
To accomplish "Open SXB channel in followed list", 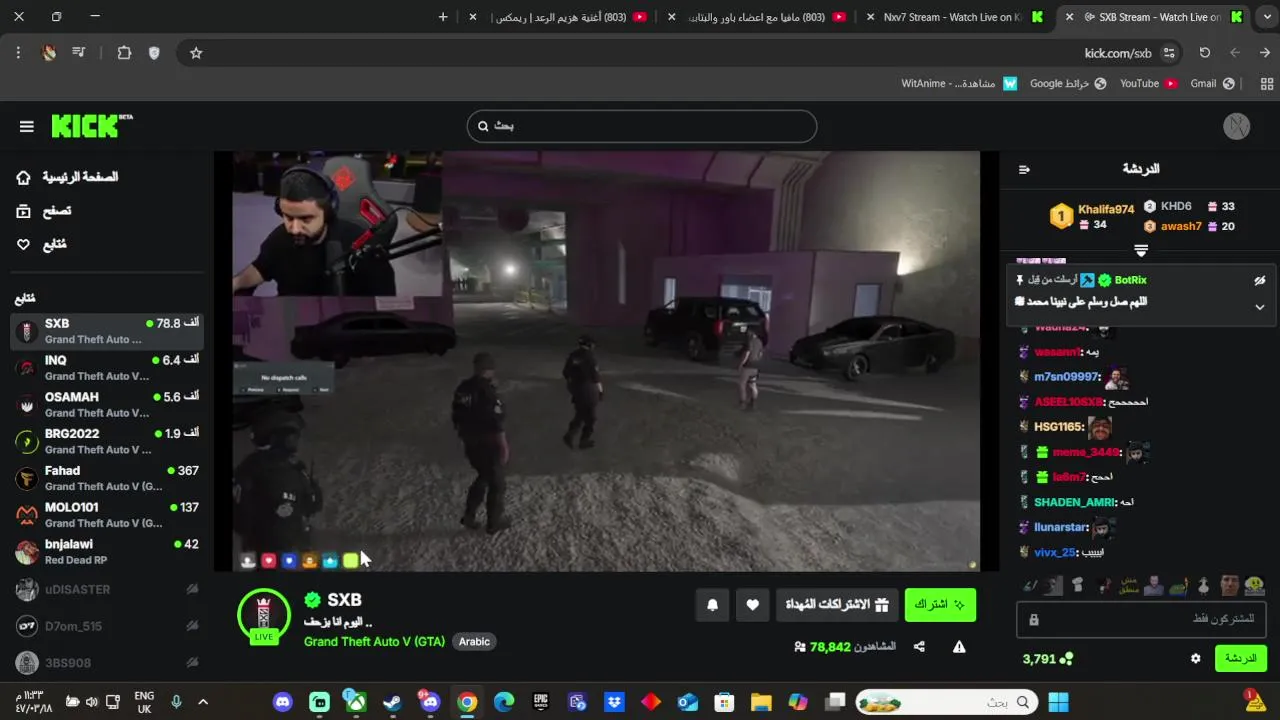I will (107, 331).
